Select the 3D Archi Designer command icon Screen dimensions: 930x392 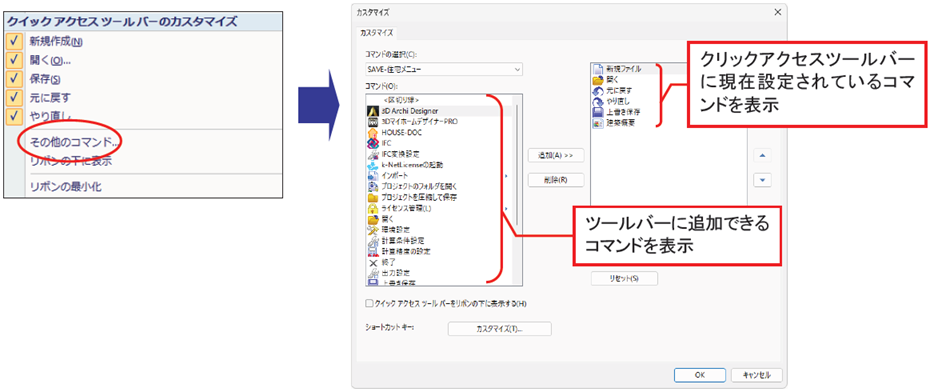click(373, 111)
